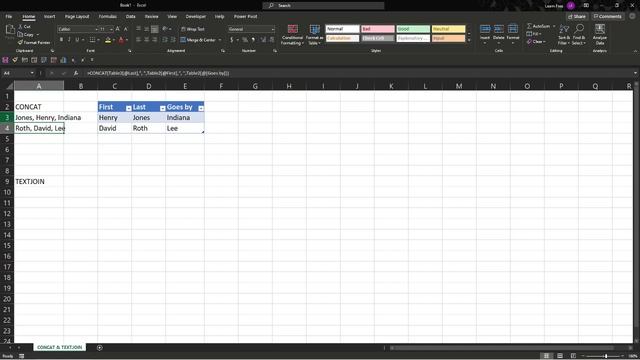
Task: Apply Accounting dollar format
Action: 231,40
